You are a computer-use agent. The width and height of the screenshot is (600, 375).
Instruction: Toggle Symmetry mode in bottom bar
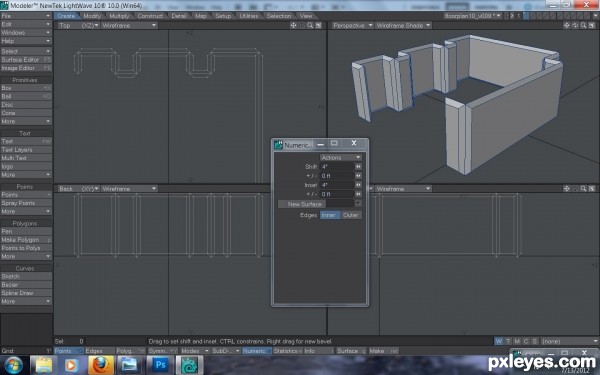(162, 351)
